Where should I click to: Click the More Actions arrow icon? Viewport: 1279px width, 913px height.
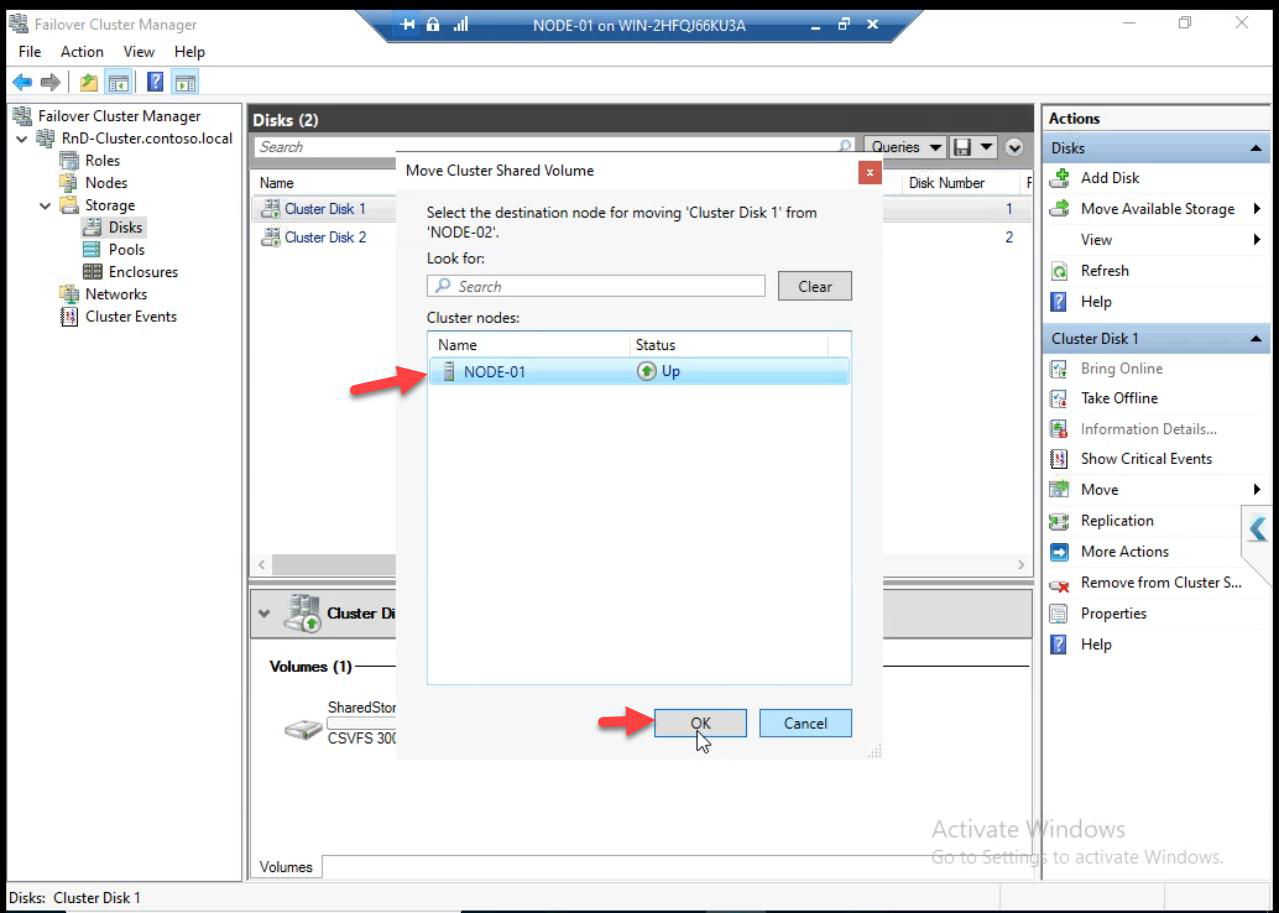[1059, 552]
